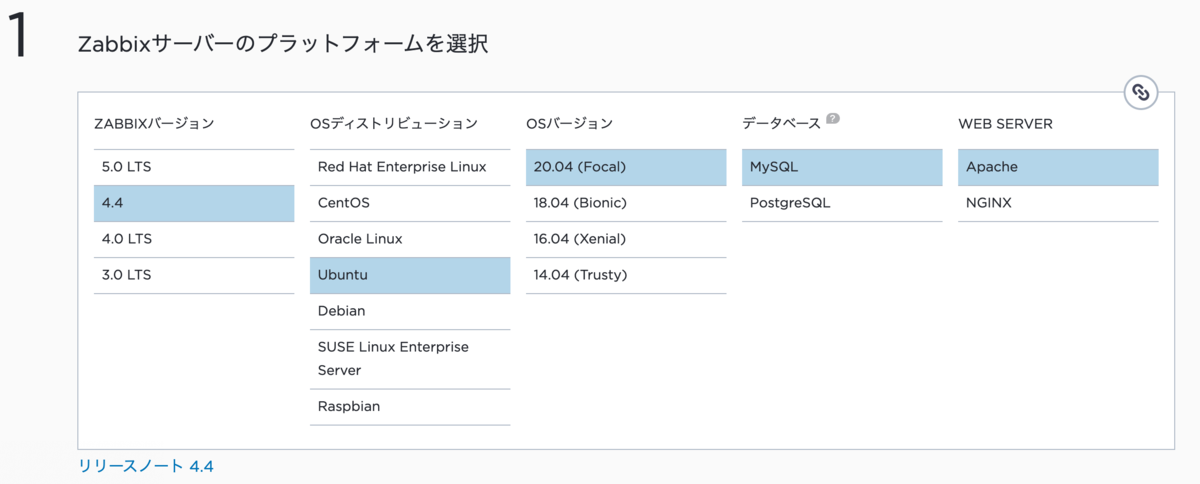Select Raspbian distribution

[410, 407]
